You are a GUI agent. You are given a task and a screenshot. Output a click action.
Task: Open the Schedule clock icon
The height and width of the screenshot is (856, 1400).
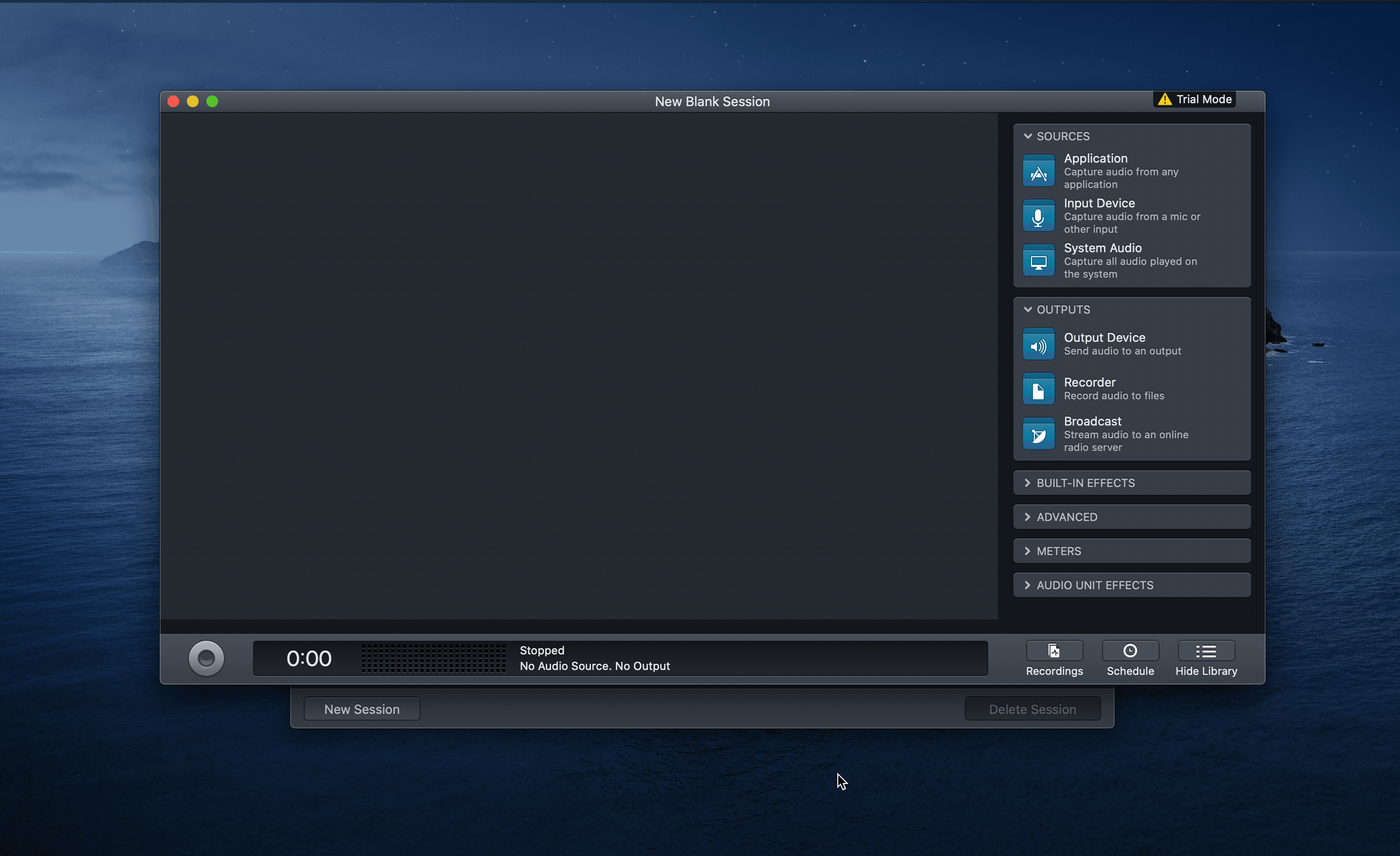[x=1130, y=651]
